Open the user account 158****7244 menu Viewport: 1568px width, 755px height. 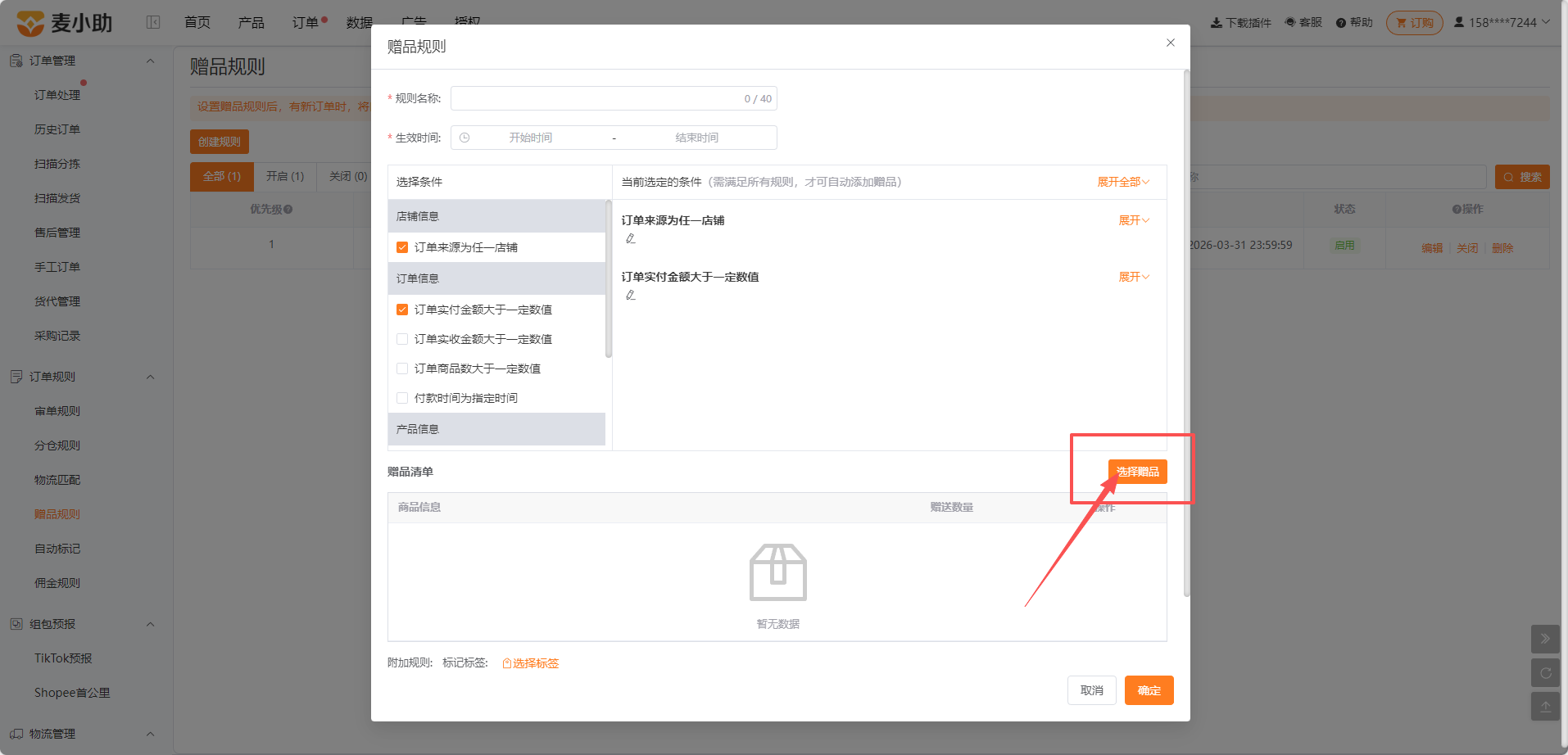[1502, 22]
